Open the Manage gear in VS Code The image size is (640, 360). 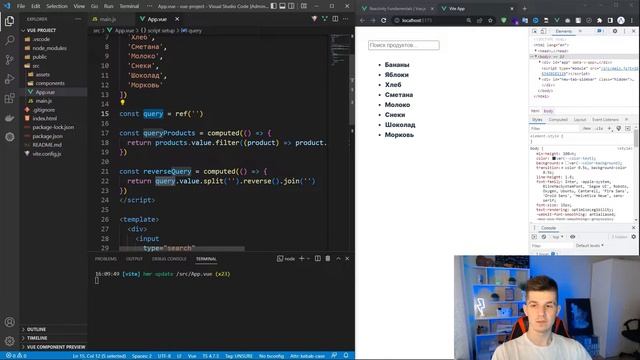[x=9, y=341]
